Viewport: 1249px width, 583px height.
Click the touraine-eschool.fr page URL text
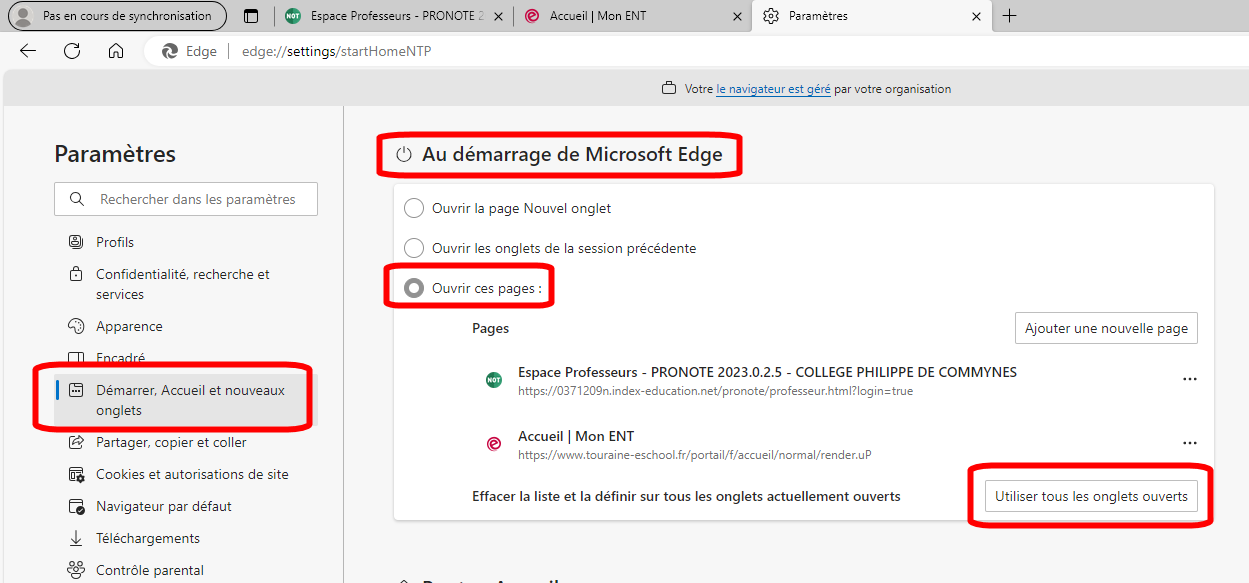click(x=694, y=455)
